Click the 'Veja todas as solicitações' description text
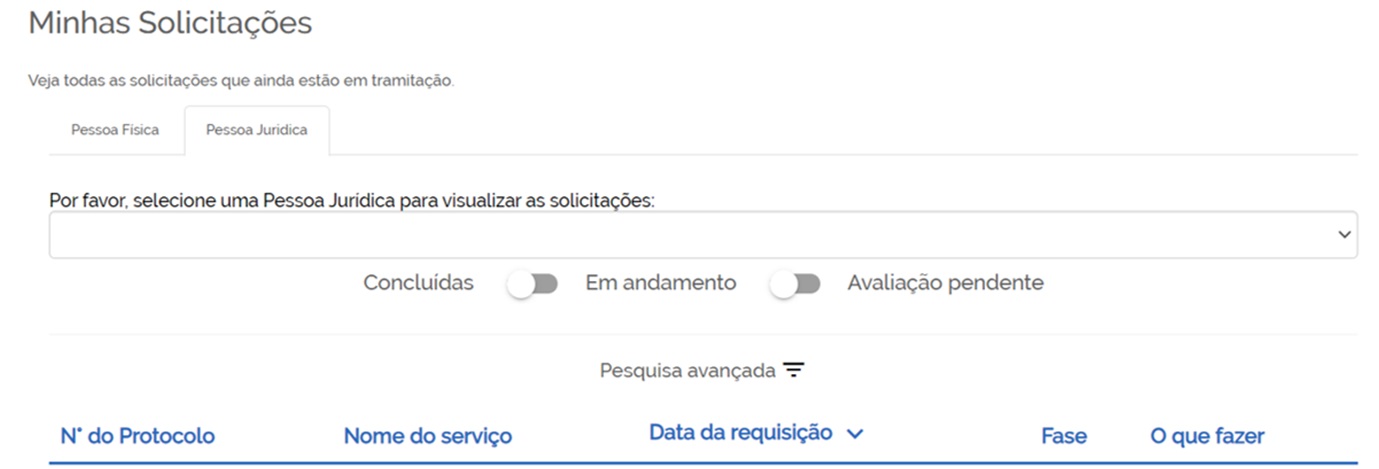This screenshot has width=1379, height=469. pos(241,80)
